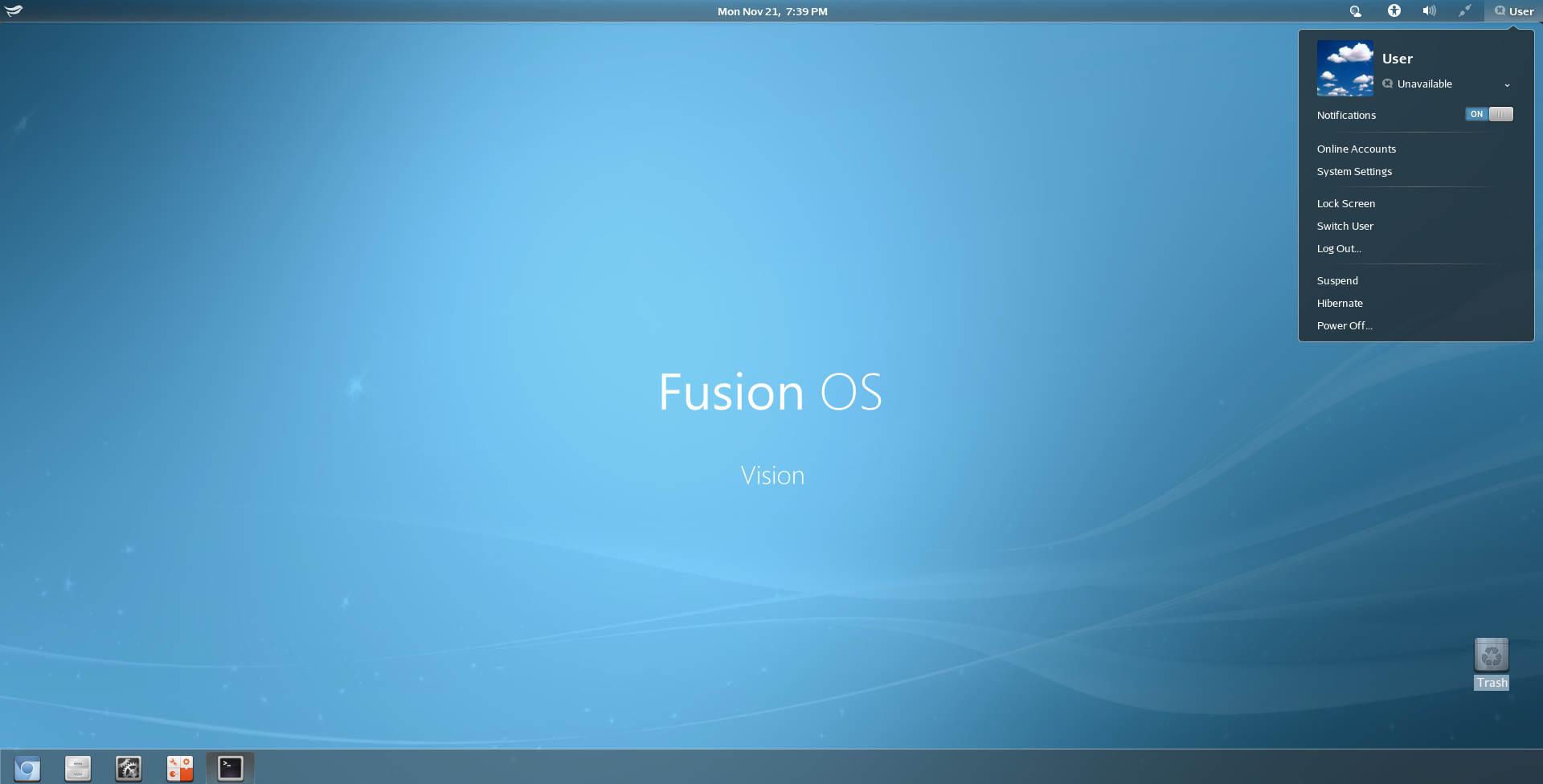Click the accessibility icon in the top bar
Screen dimensions: 1543x784
[1394, 11]
